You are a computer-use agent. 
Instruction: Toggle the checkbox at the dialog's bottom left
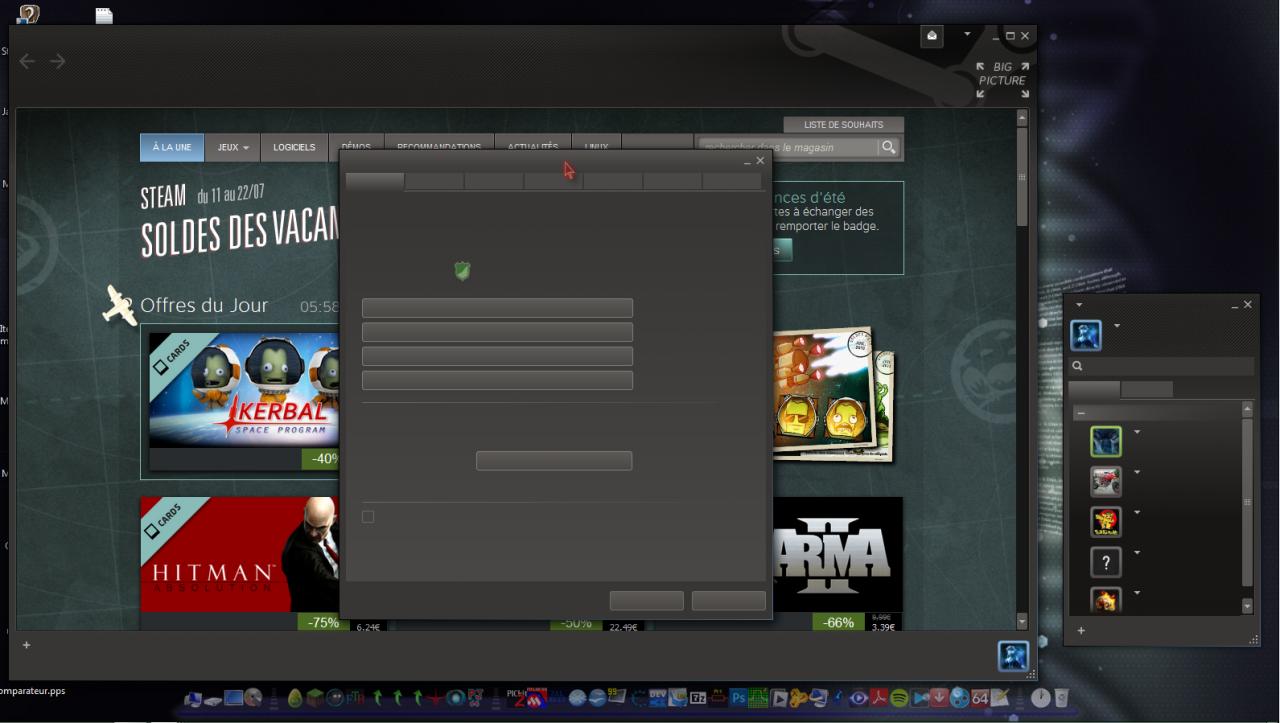click(368, 516)
